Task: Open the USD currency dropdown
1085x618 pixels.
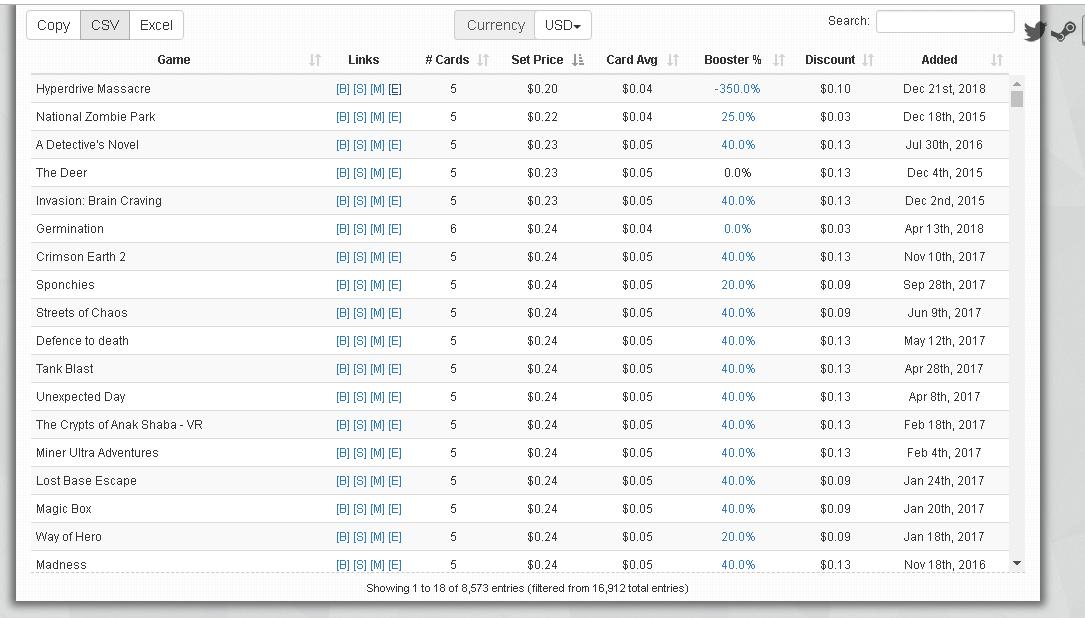Action: coord(563,25)
